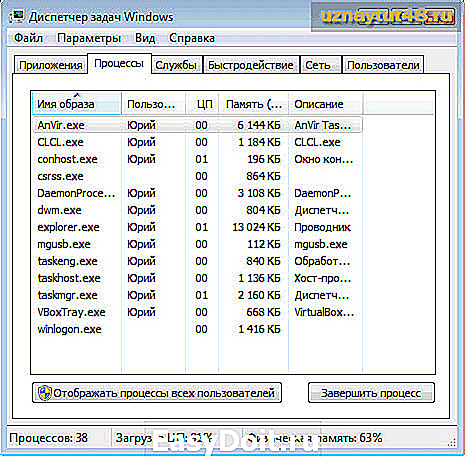467x458 pixels.
Task: Sort by Имя образа column header
Action: (77, 104)
